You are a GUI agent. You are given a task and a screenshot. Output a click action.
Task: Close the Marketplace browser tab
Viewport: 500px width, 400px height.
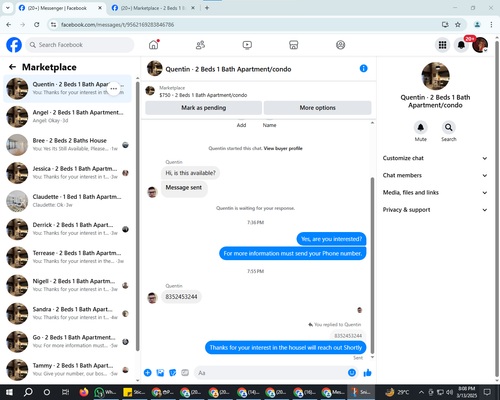(193, 8)
